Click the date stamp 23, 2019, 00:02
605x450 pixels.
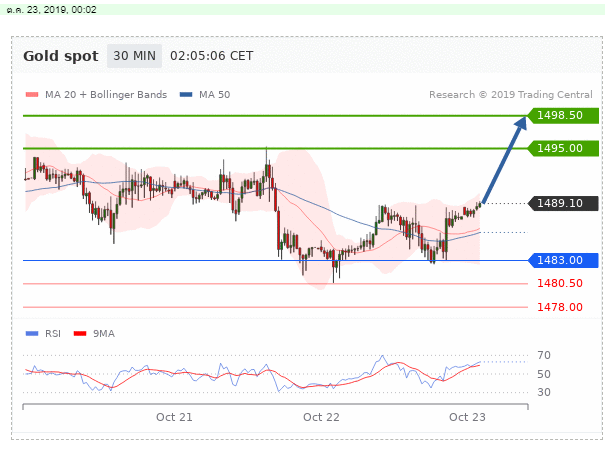click(x=51, y=10)
